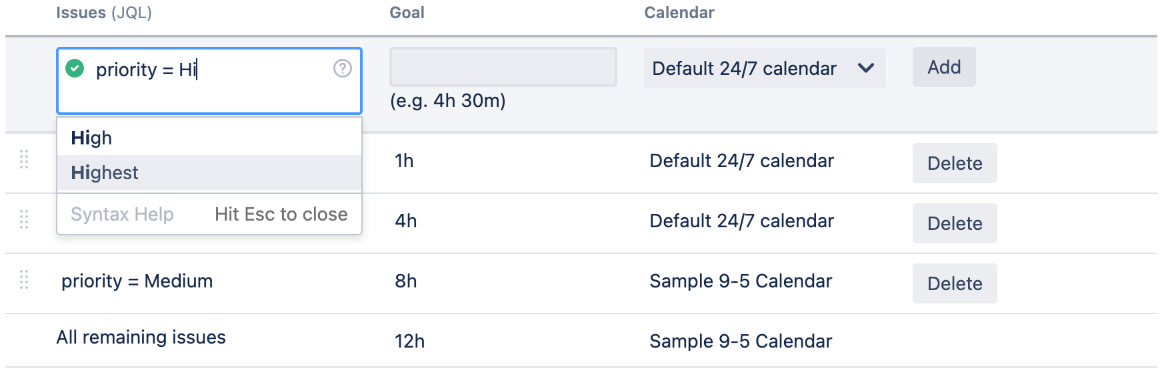1163x373 pixels.
Task: Click the drag handle beside the 4h row
Action: tap(24, 219)
